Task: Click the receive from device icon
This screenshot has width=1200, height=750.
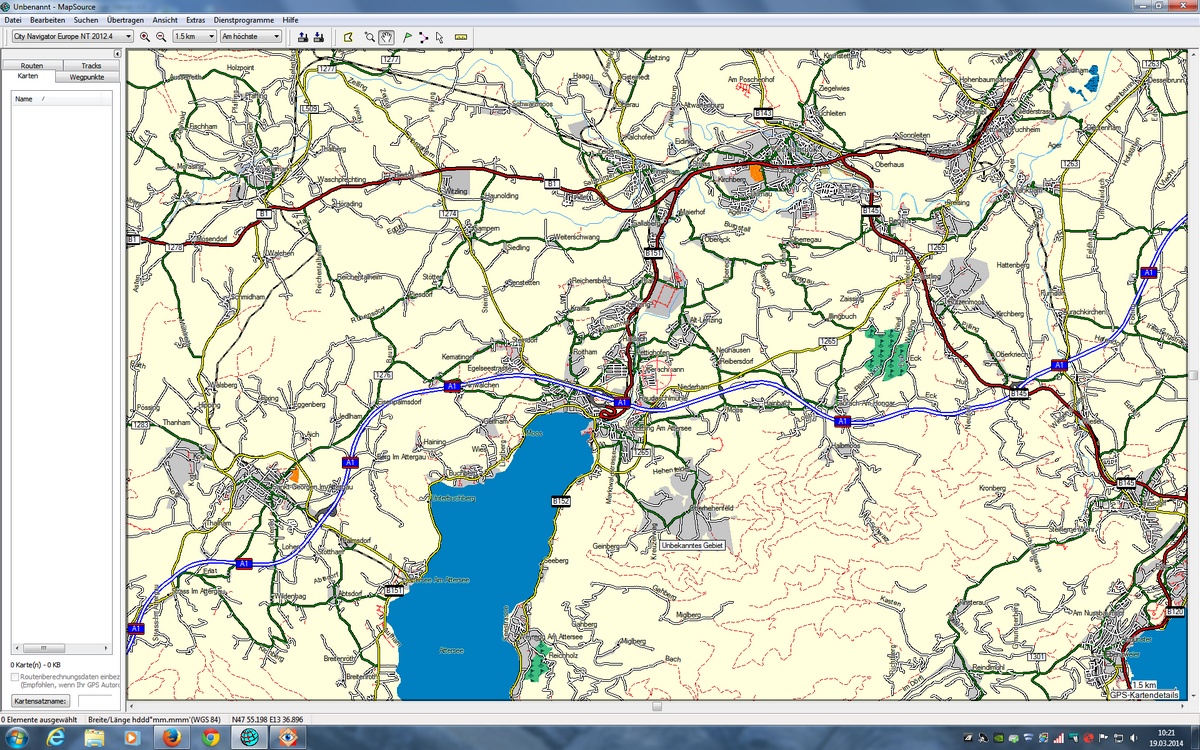Action: click(x=318, y=36)
